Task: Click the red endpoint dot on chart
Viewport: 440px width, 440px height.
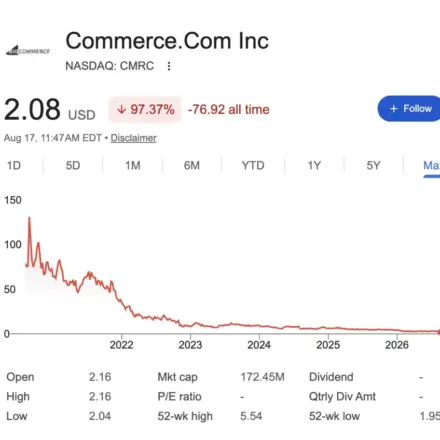Action: tap(439, 332)
